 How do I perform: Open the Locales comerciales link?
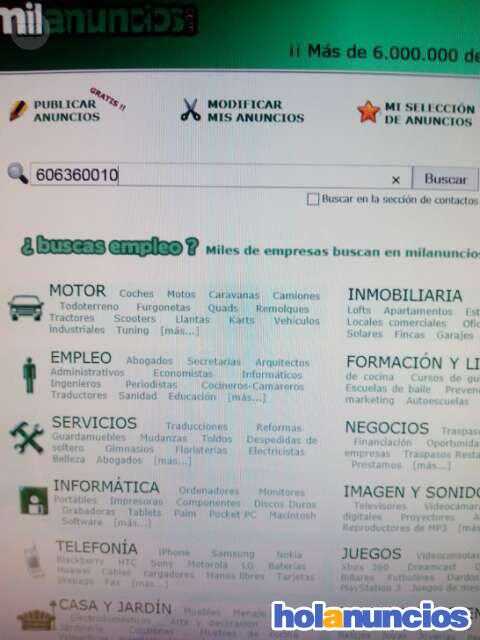396,322
